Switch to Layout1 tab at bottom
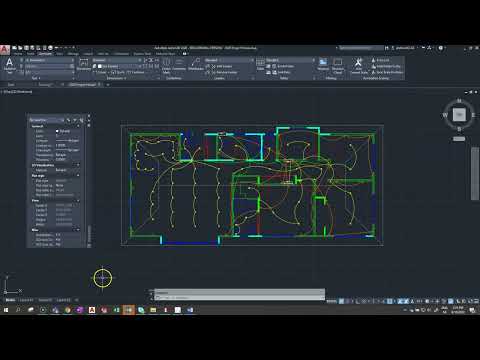Viewport: 480px width, 360px height. coord(26,300)
